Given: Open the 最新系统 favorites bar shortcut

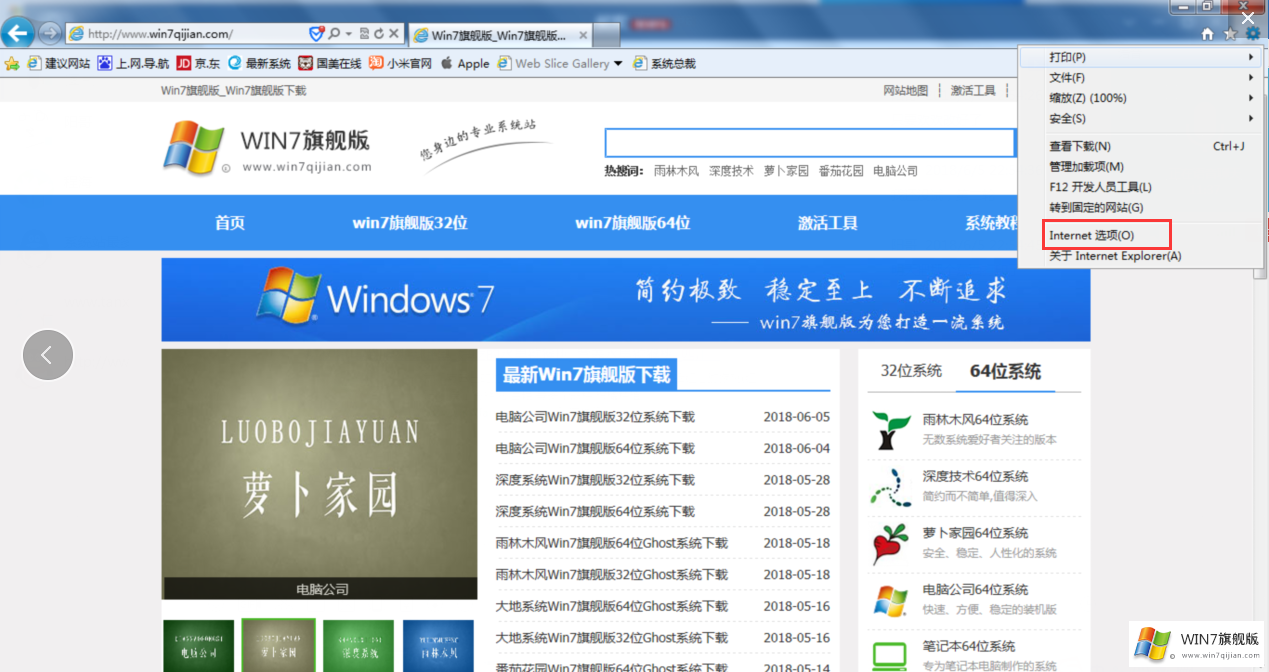Looking at the screenshot, I should [259, 63].
